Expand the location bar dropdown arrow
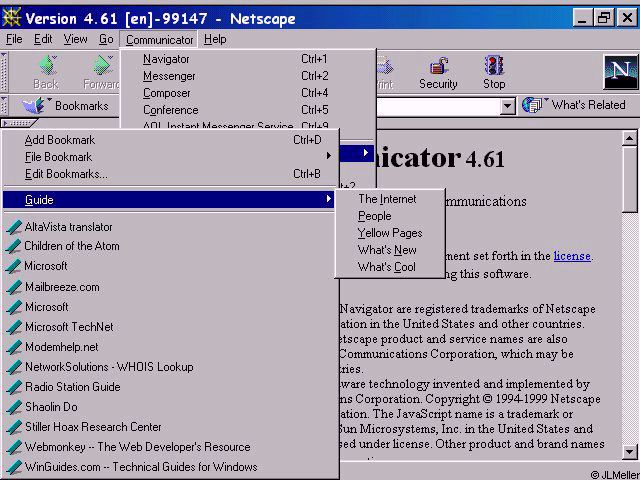Screen dimensions: 640x480 [x=507, y=106]
